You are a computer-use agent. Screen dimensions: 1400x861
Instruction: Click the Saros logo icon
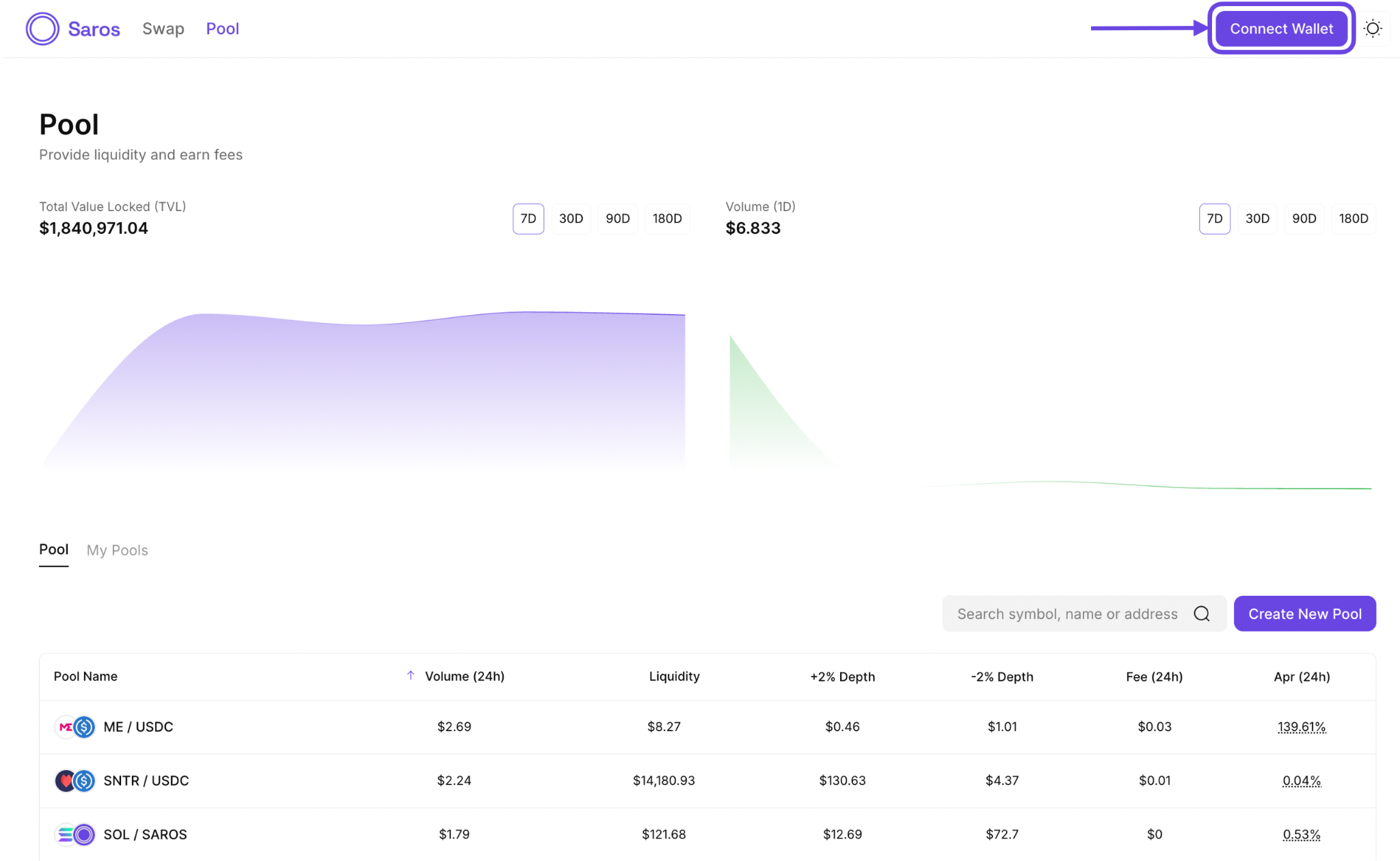(x=42, y=29)
